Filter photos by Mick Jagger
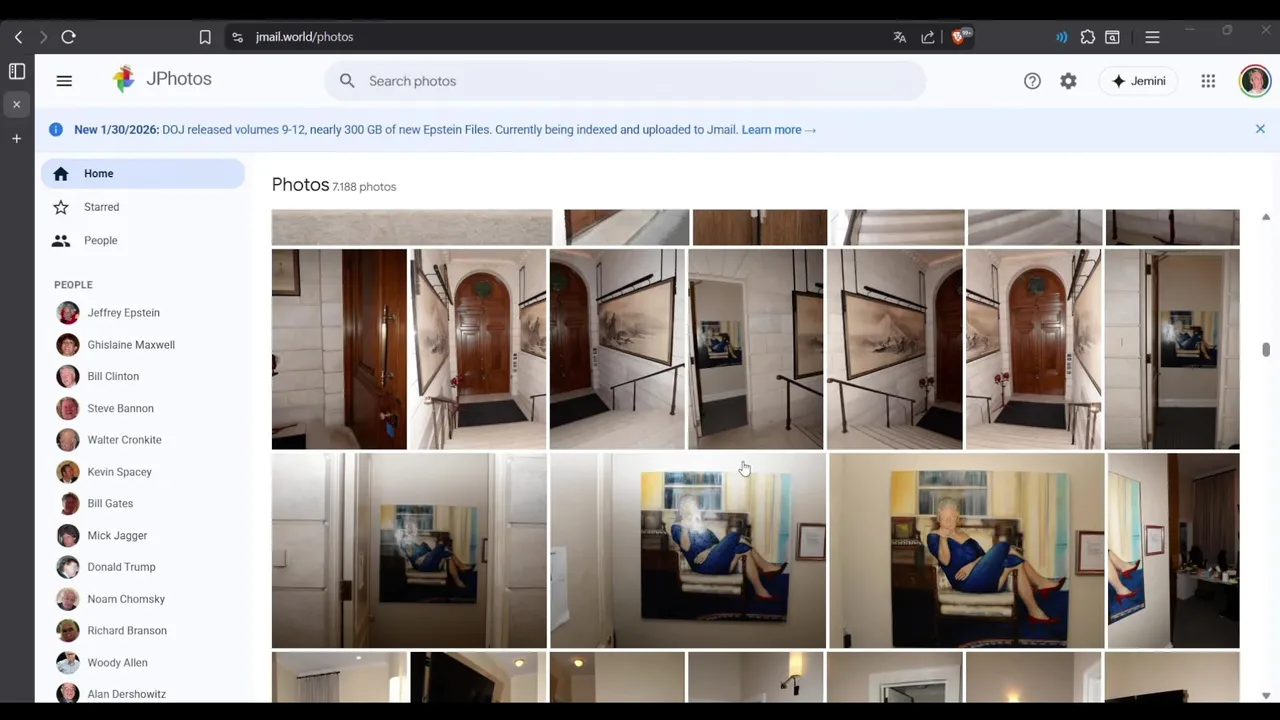 pos(143,535)
